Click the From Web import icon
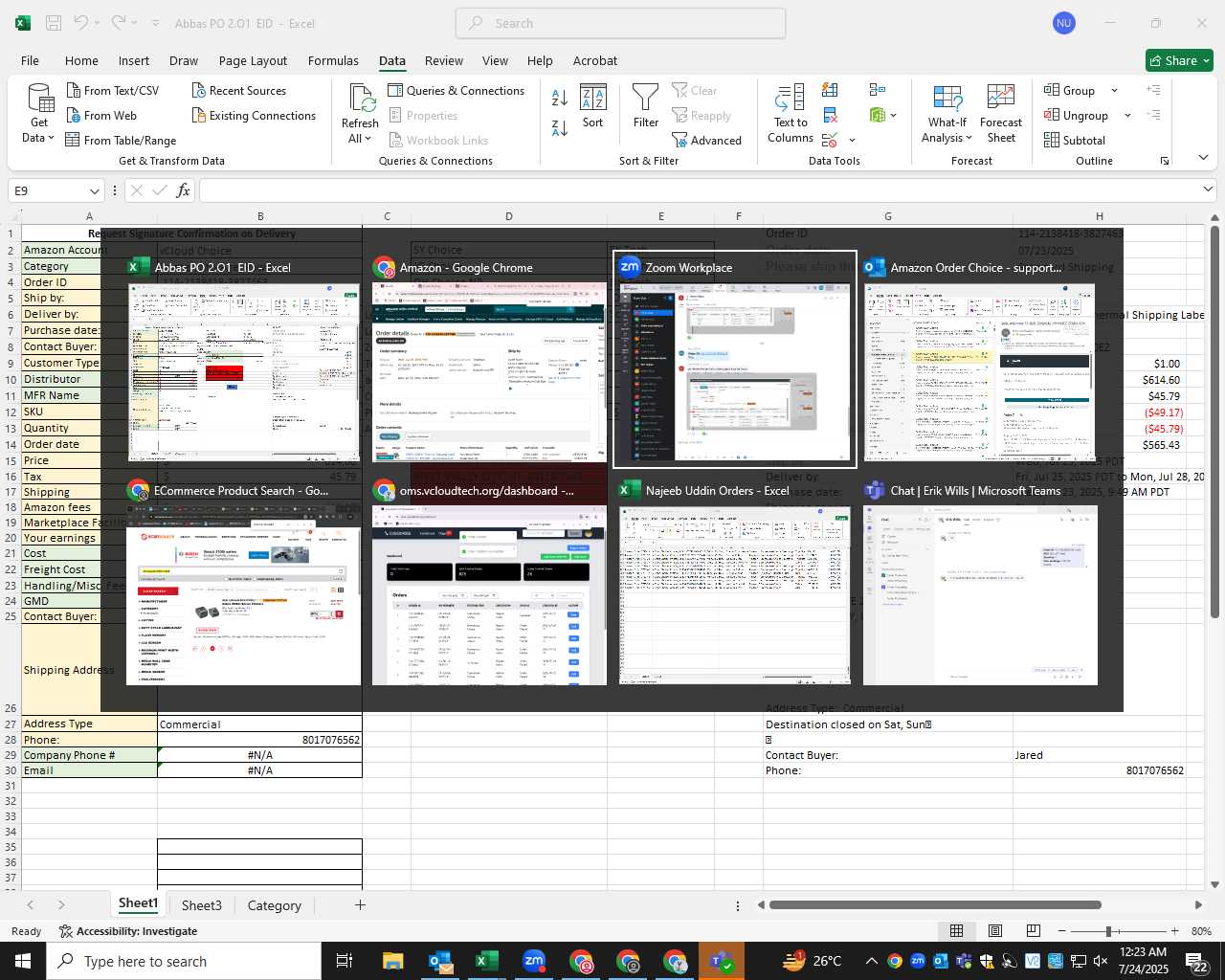The height and width of the screenshot is (980, 1225). [74, 115]
